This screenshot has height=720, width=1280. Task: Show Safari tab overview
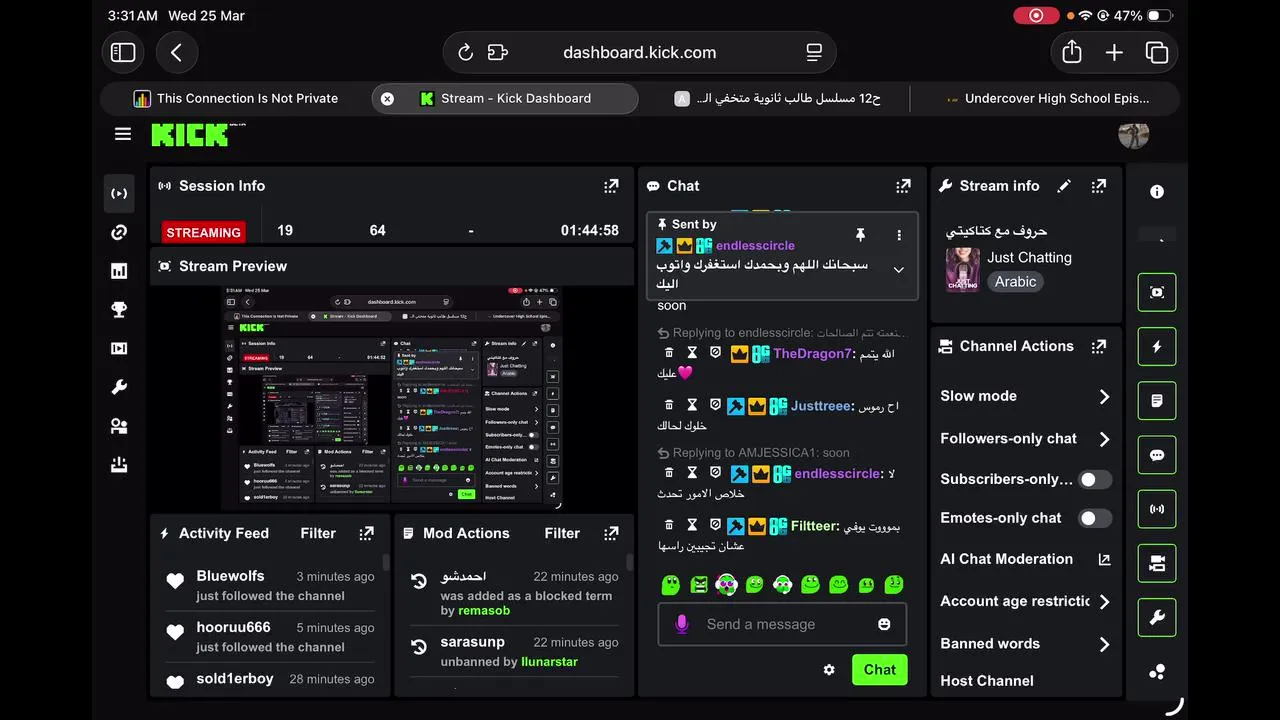pos(1157,53)
